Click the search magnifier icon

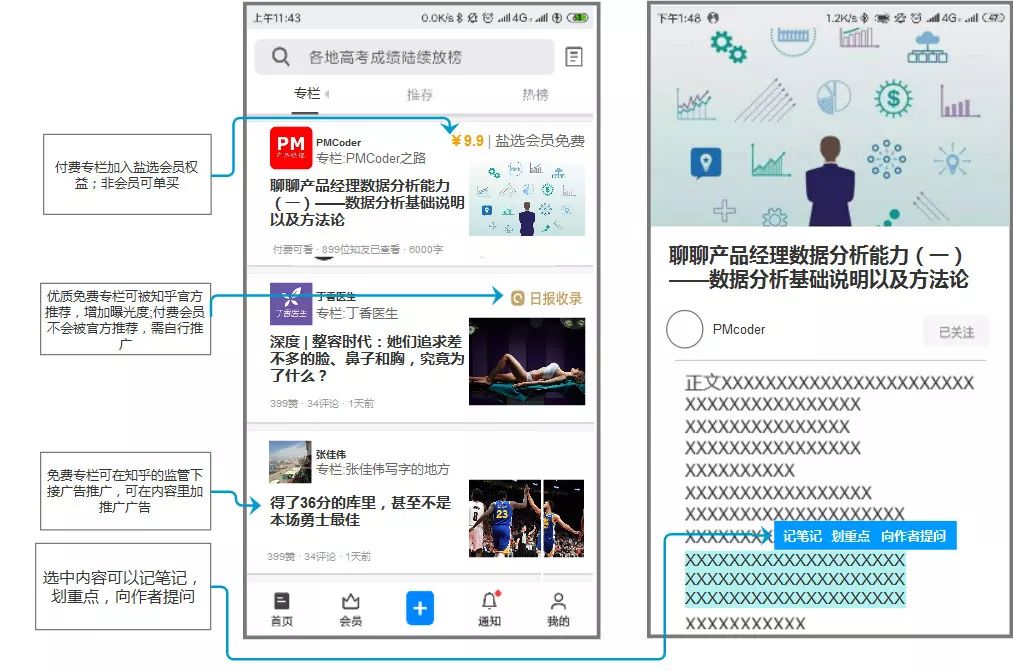[x=281, y=57]
